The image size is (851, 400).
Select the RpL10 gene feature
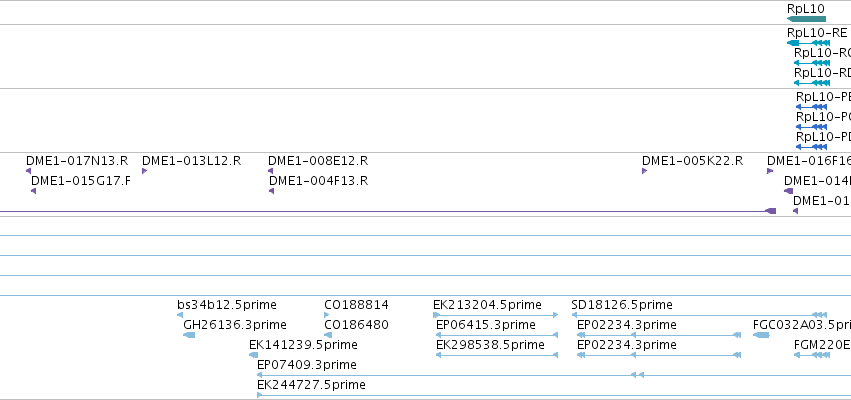point(806,19)
